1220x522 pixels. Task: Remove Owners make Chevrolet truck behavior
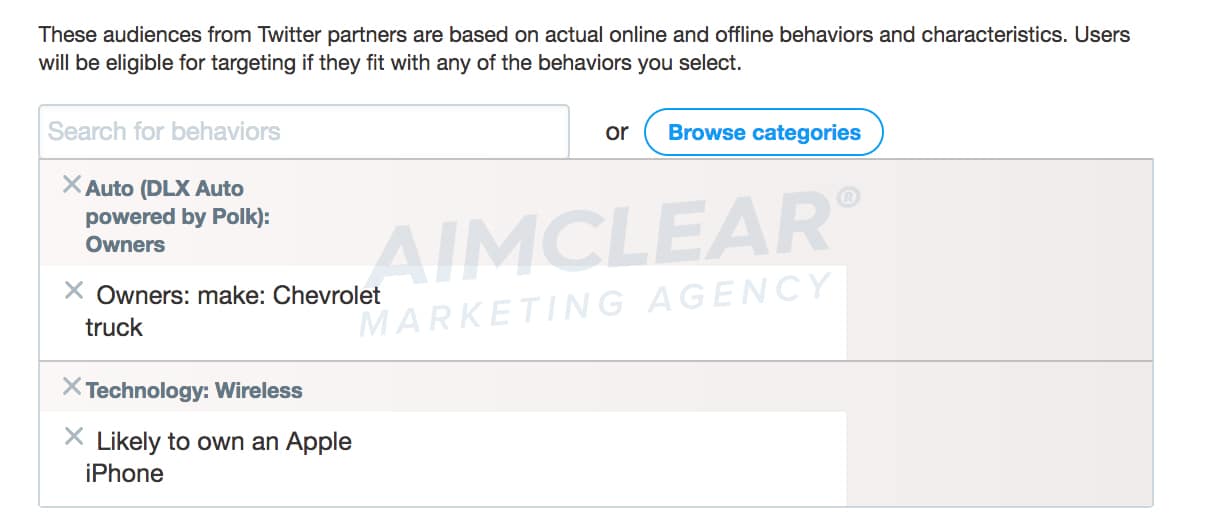pos(73,290)
